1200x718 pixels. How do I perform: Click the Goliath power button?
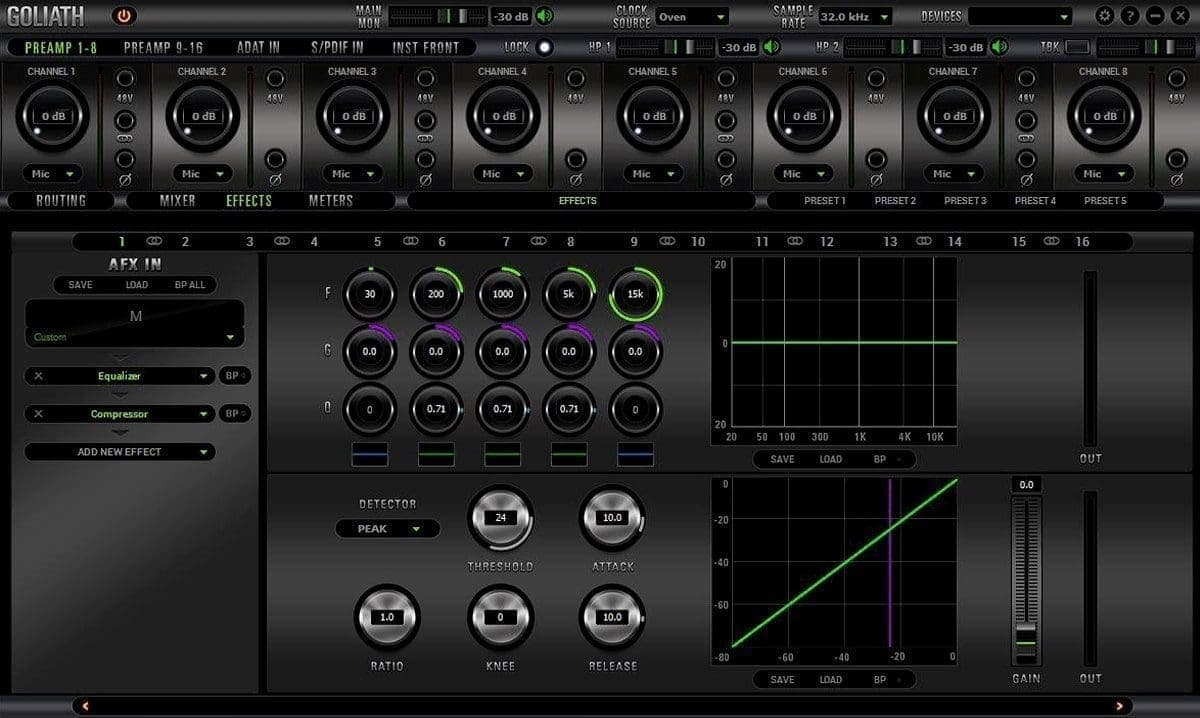(124, 16)
